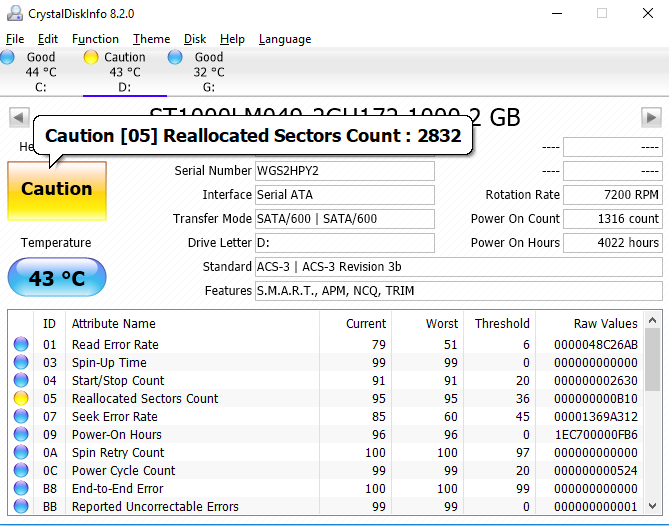
Task: Click status orb of Start/Stop Count row
Action: [21, 380]
